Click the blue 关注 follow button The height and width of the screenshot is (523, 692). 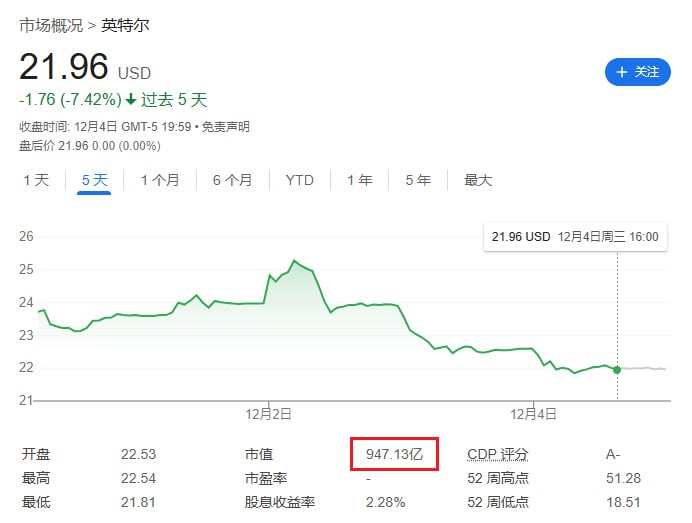tap(637, 72)
